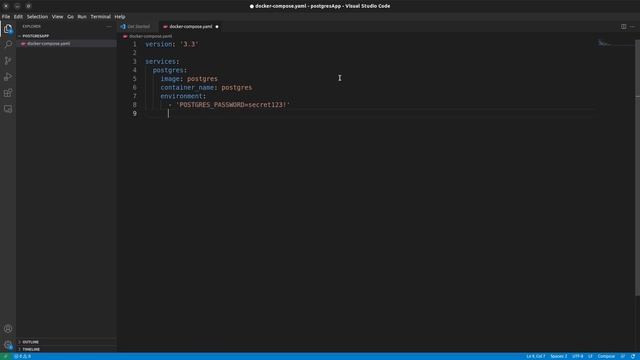Click Compose language mode in status bar
Image resolution: width=640 pixels, height=360 pixels.
[x=606, y=356]
